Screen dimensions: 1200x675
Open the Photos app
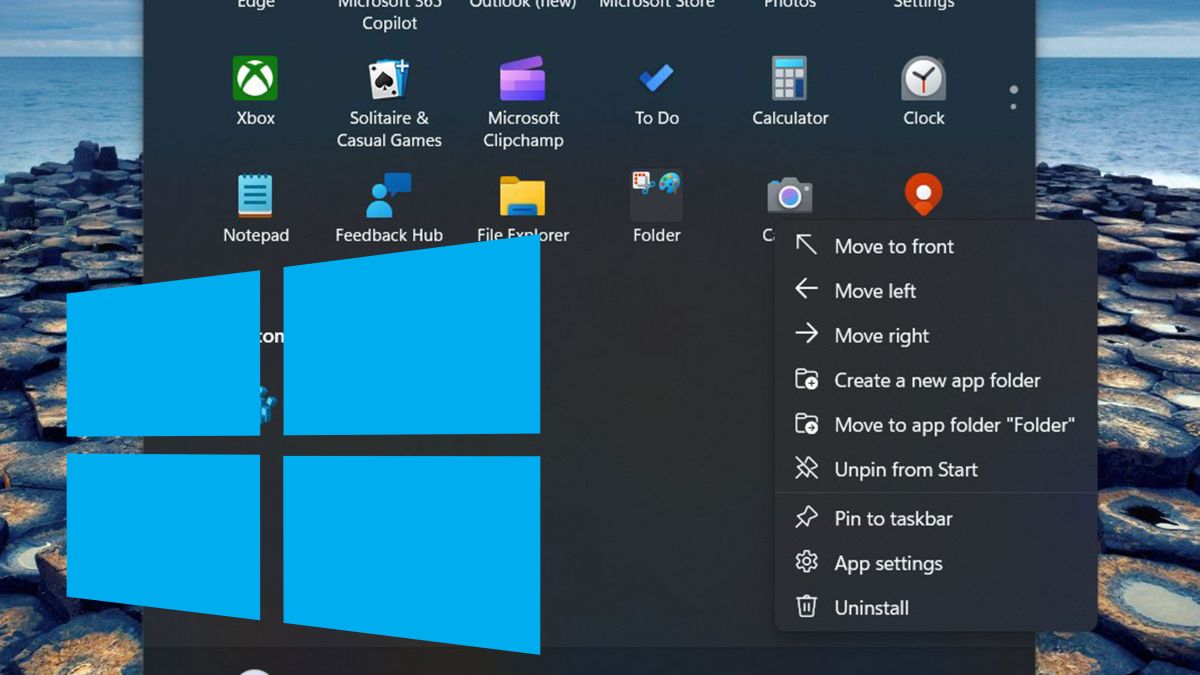pos(789,5)
